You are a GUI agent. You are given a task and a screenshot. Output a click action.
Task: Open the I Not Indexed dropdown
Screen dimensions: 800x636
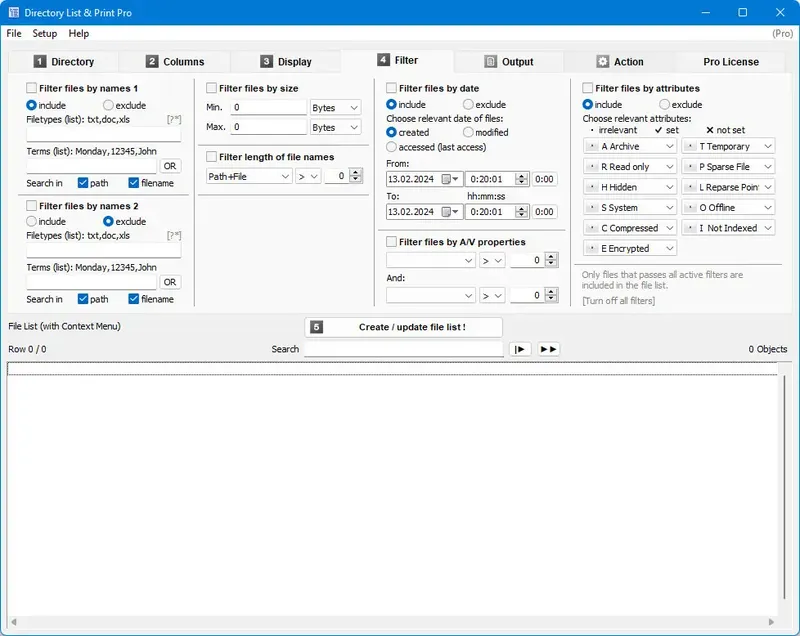pos(728,228)
